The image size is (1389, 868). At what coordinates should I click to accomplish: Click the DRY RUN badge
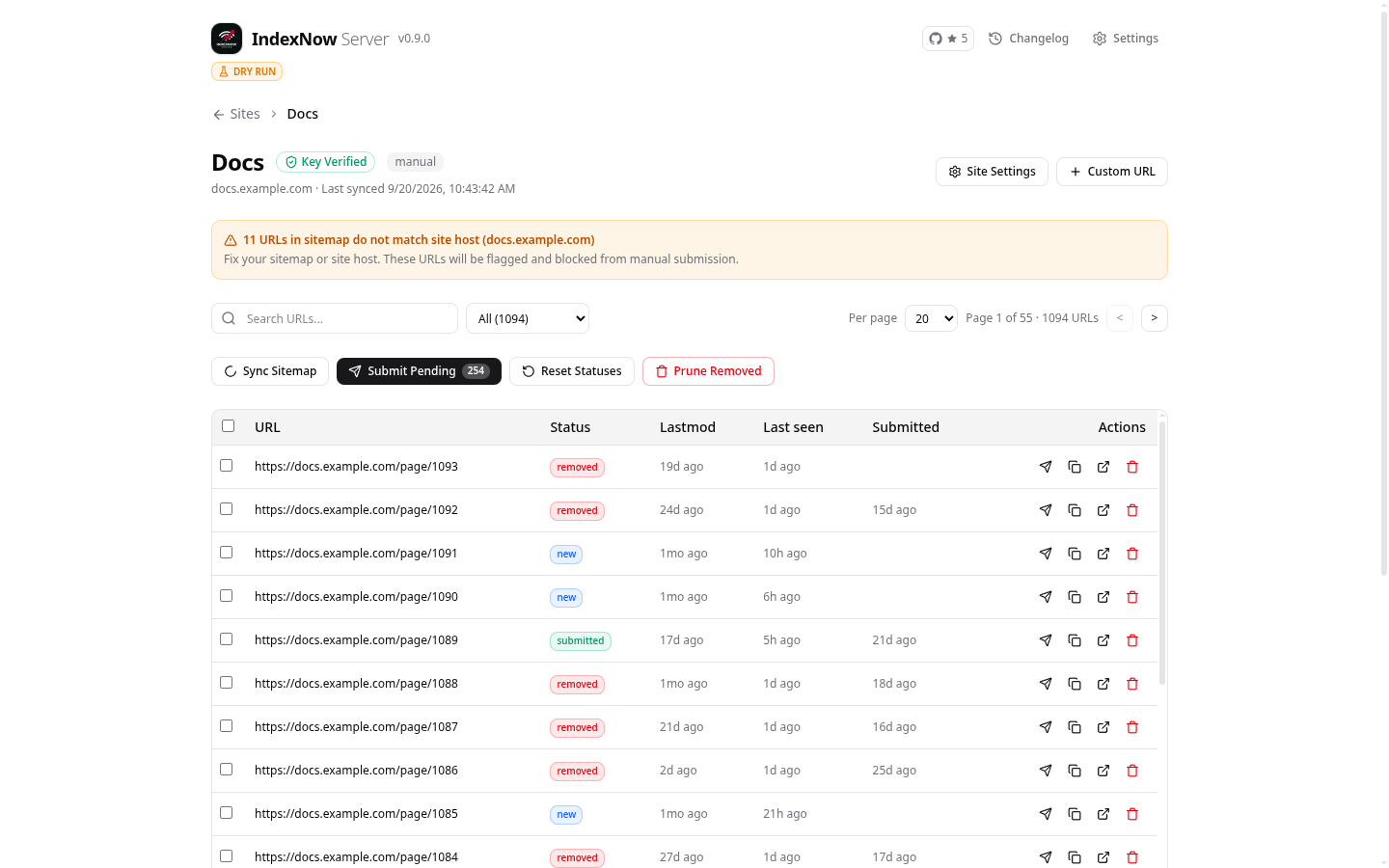247,71
